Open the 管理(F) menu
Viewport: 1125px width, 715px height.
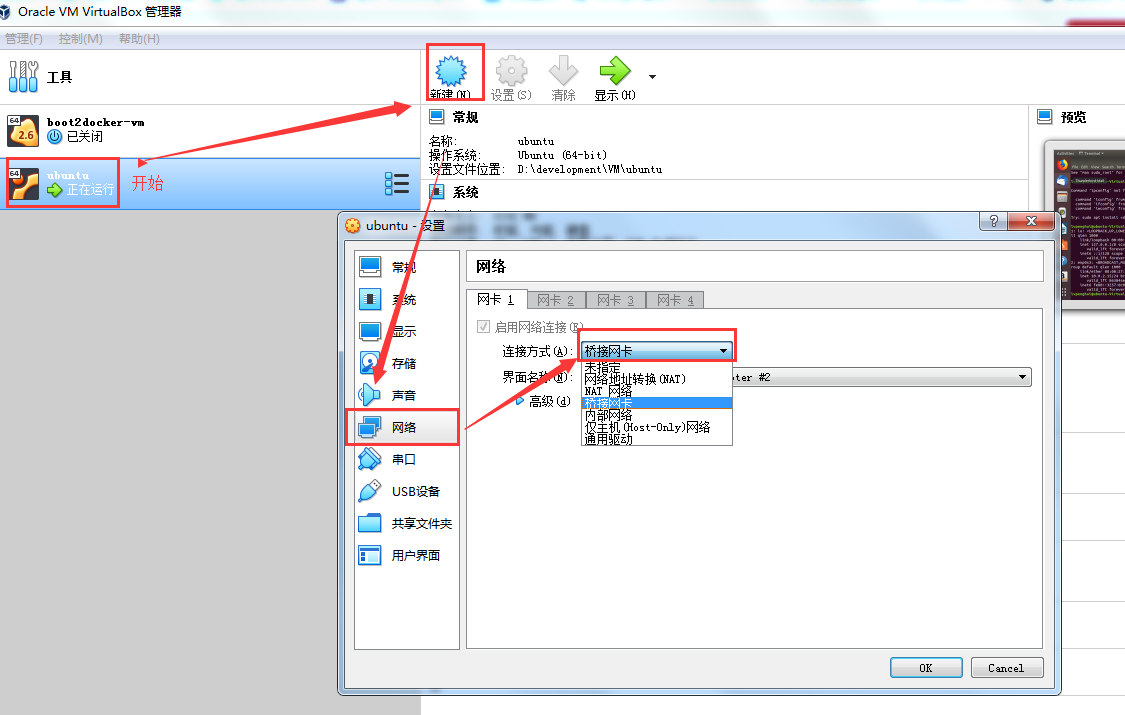pos(24,39)
